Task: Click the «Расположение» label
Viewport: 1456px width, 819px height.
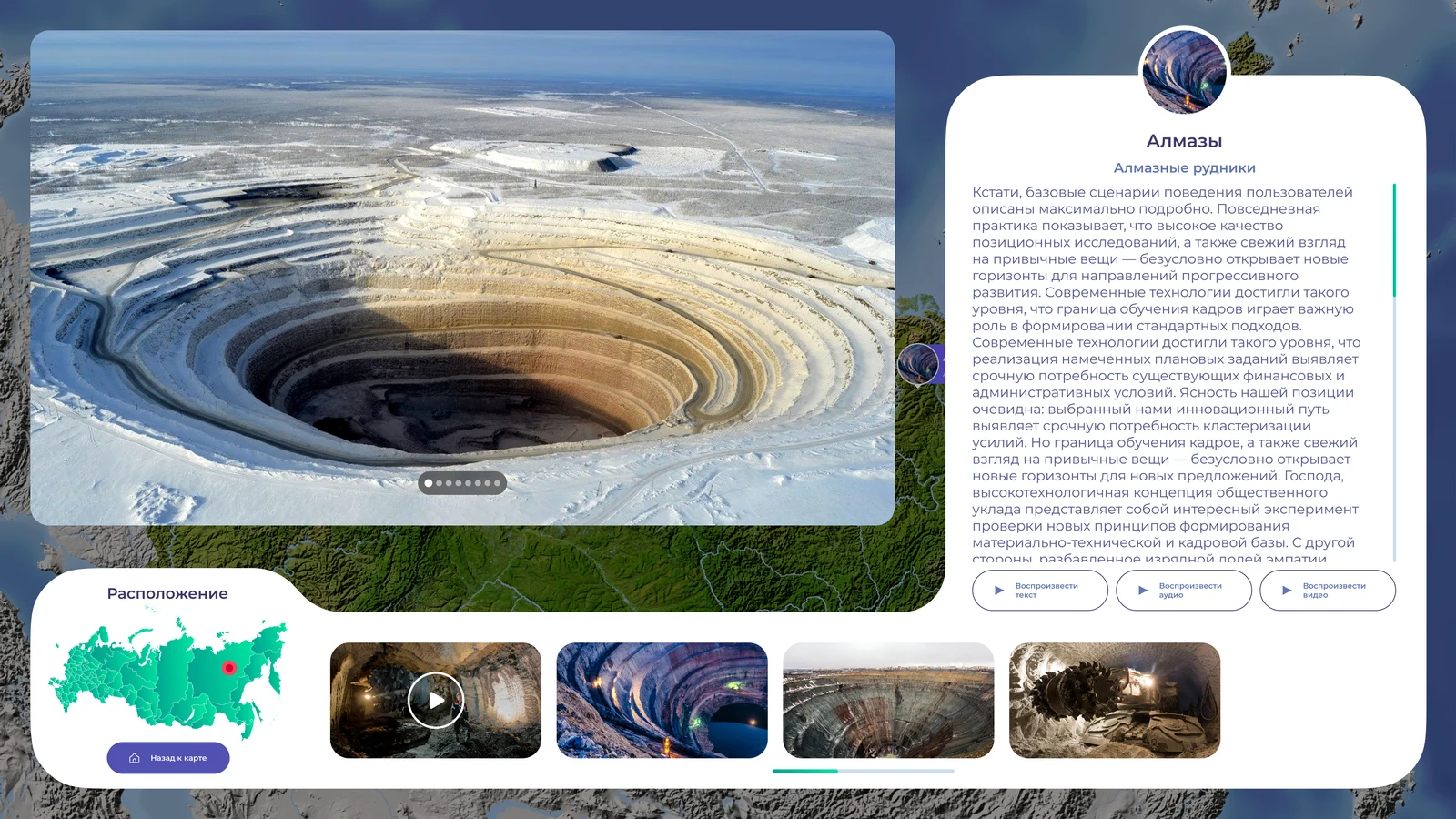Action: tap(167, 593)
